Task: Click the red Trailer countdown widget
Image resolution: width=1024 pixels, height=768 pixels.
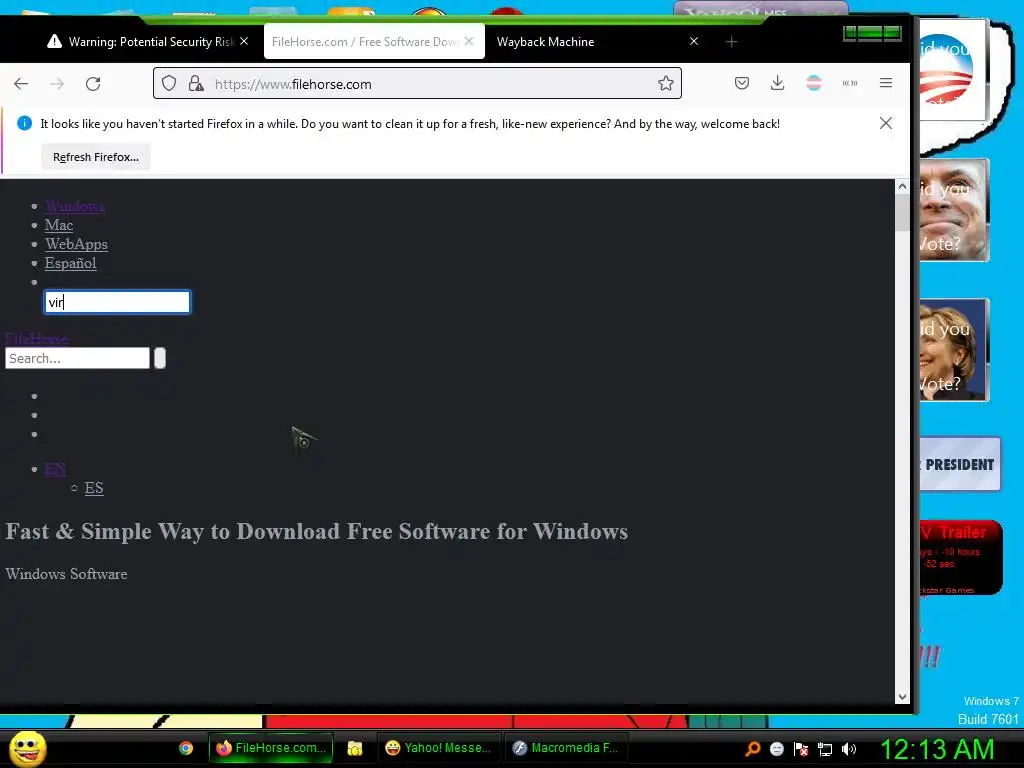Action: pyautogui.click(x=961, y=557)
